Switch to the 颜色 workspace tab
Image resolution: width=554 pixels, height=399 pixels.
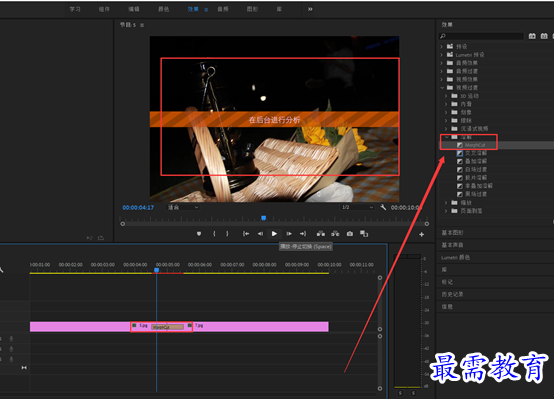(164, 9)
